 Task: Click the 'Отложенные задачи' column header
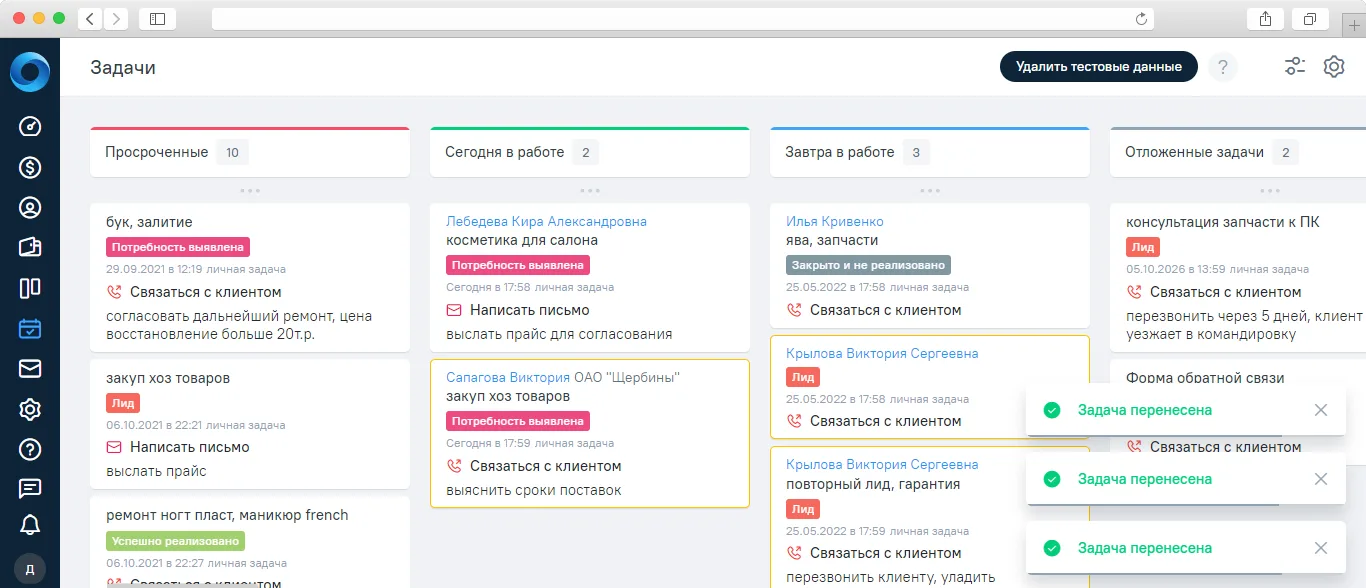click(1194, 152)
